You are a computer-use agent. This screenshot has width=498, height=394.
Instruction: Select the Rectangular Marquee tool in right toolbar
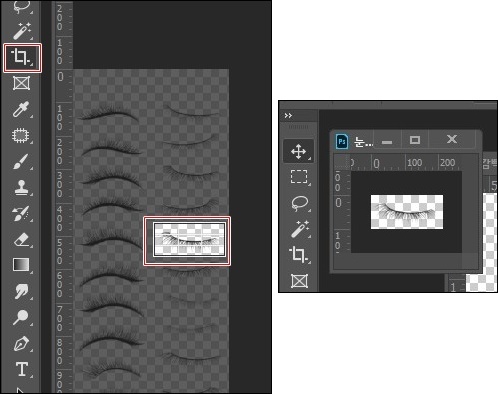point(299,177)
